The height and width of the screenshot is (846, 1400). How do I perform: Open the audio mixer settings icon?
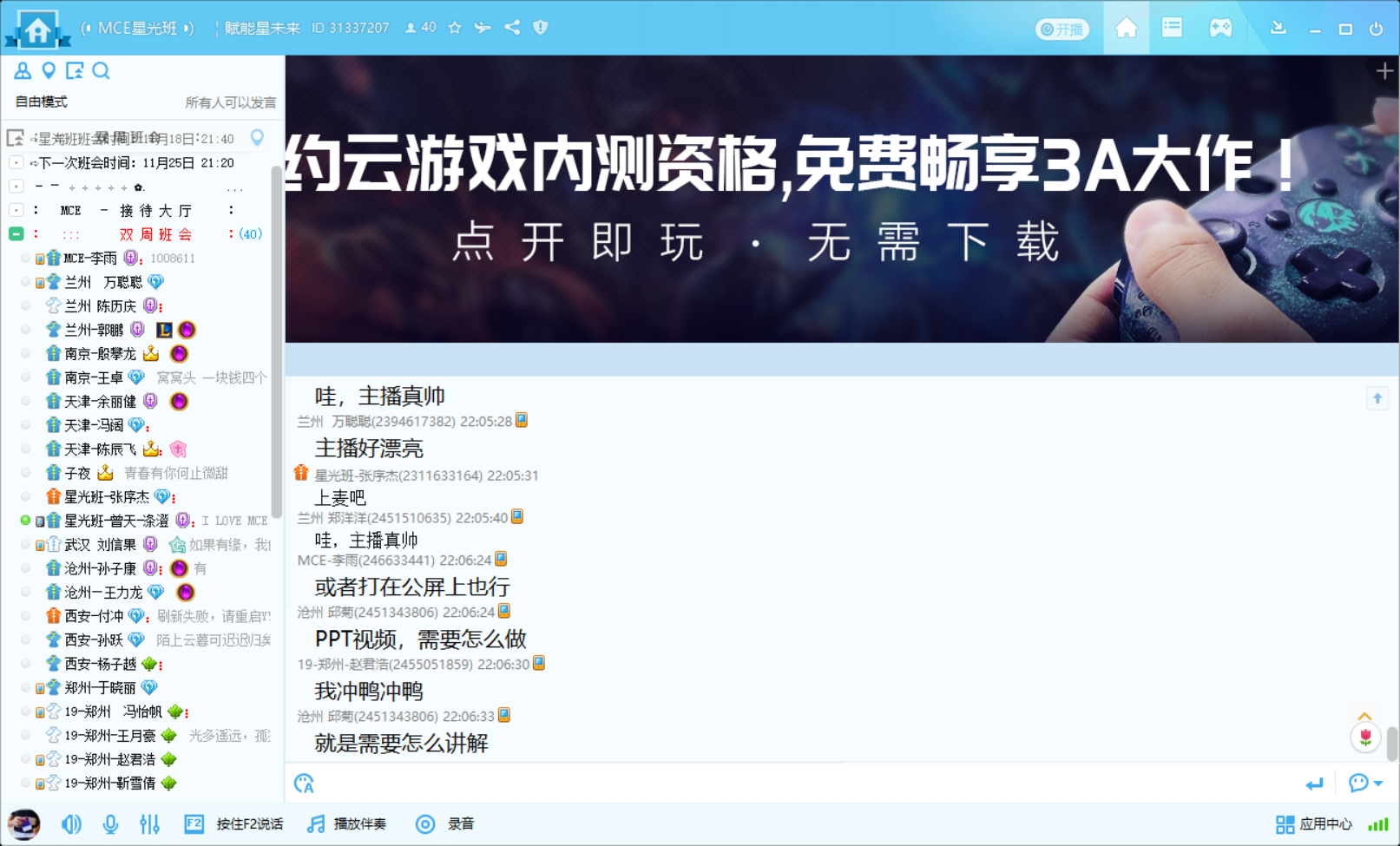point(149,824)
